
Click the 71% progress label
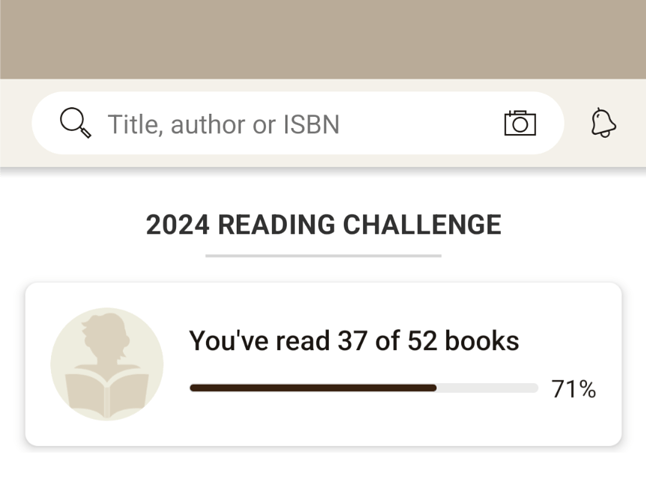click(573, 389)
